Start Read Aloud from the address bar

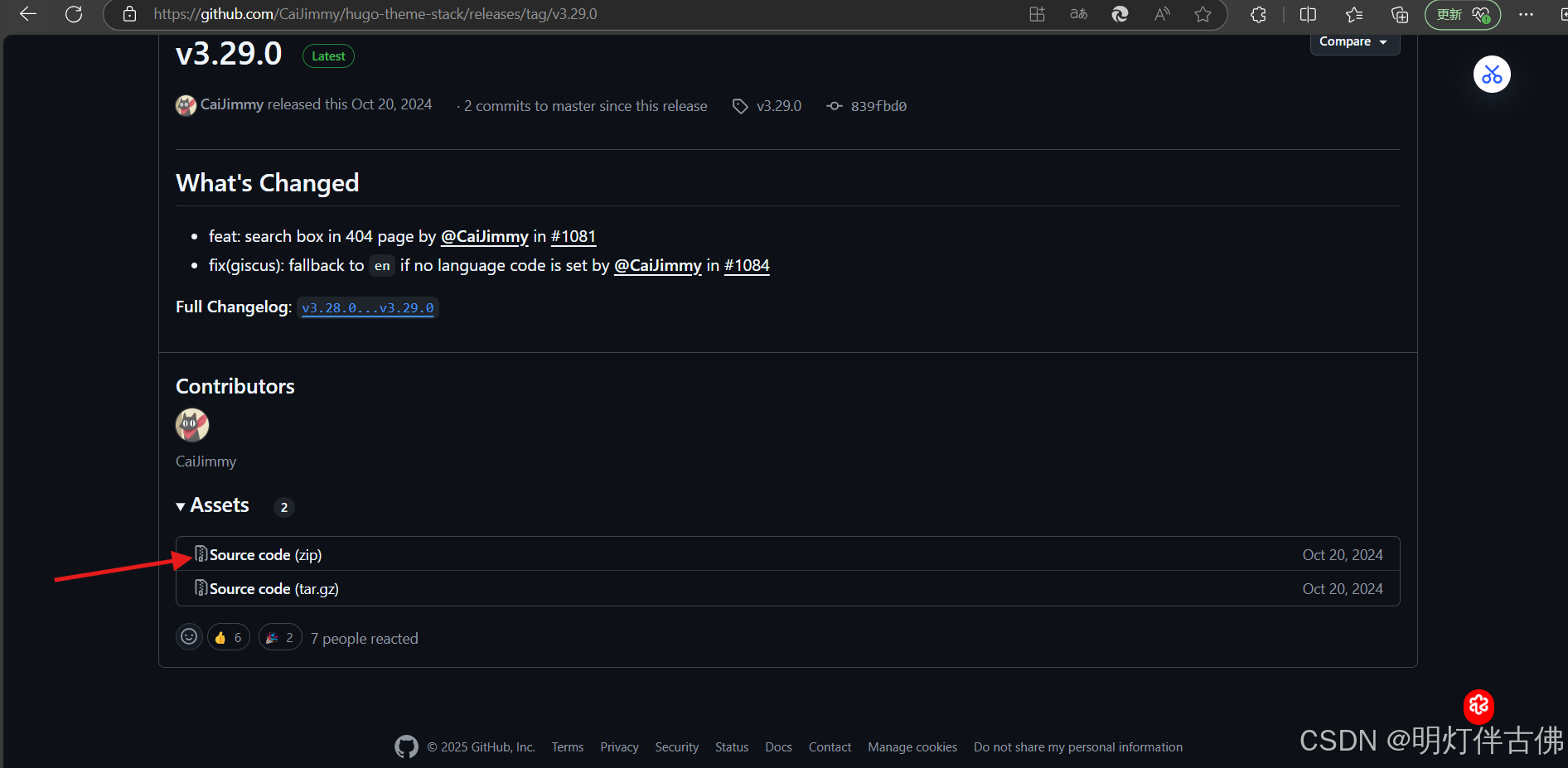pyautogui.click(x=1162, y=14)
